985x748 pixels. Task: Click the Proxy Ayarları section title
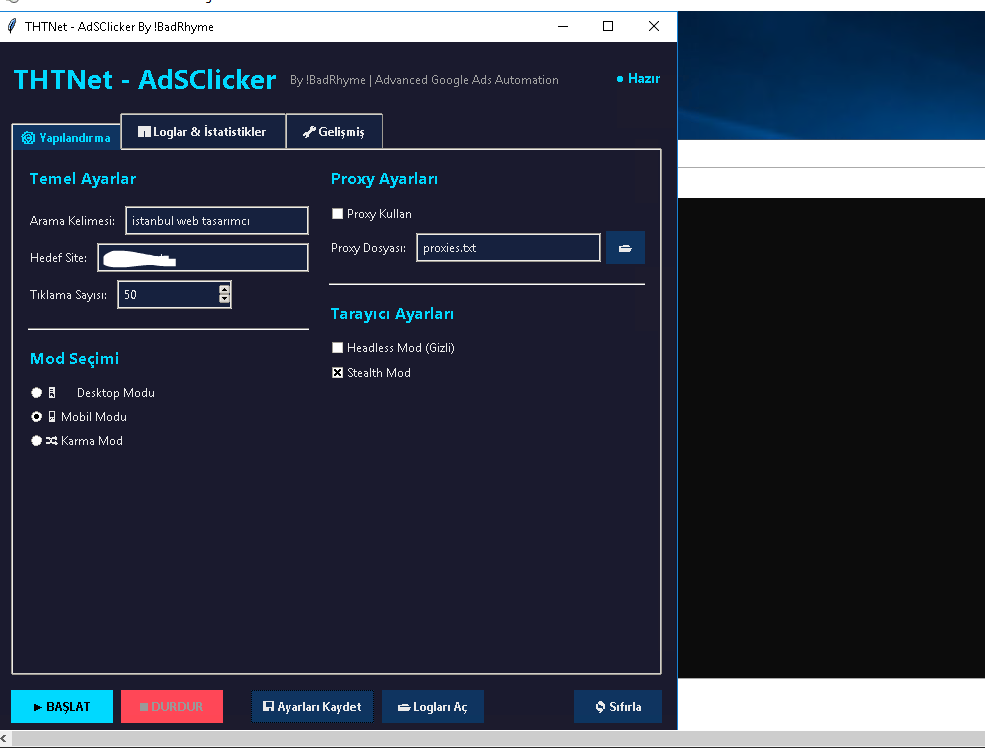[384, 179]
